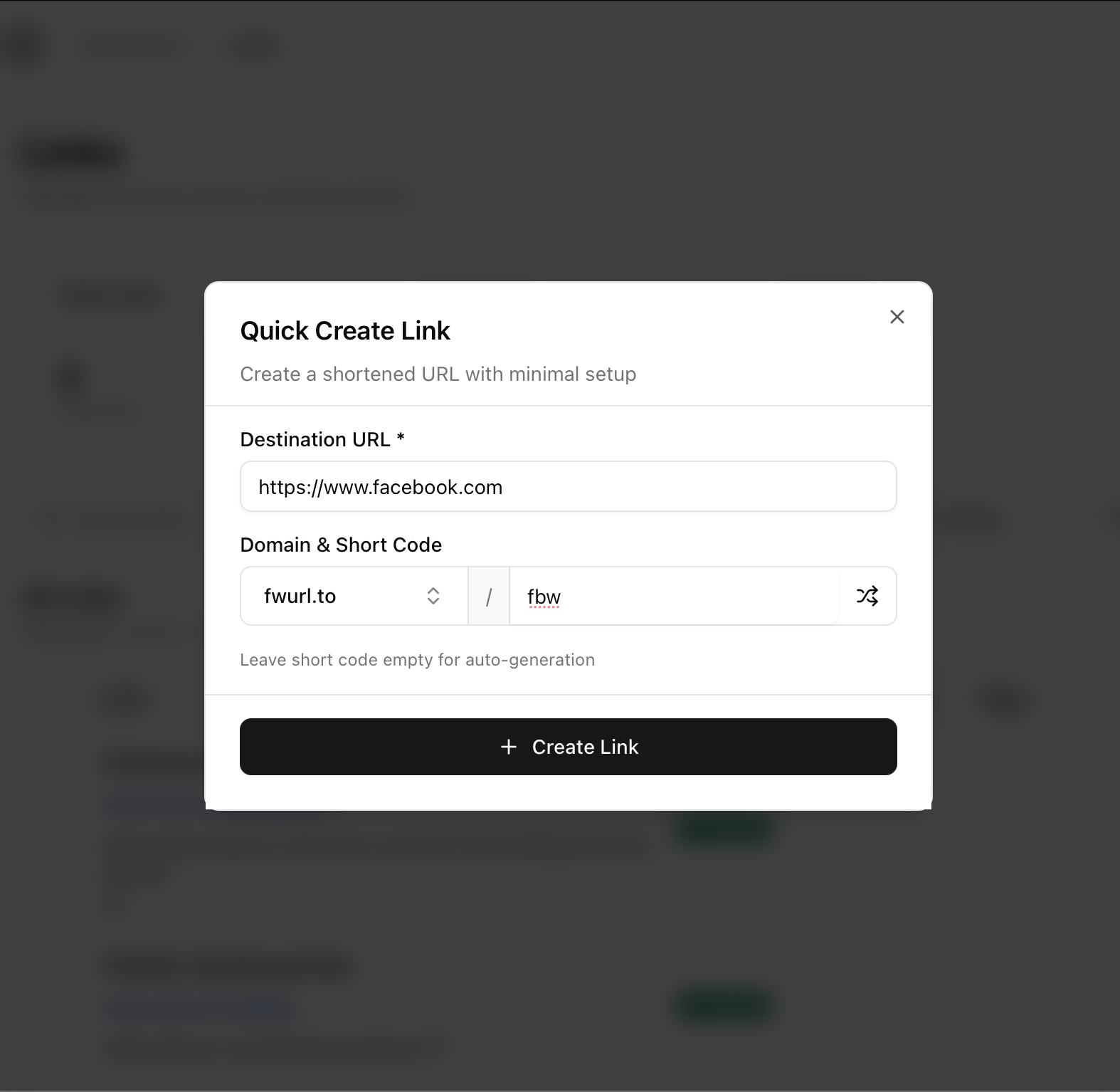Close the Quick Create Link dialog with X
The height and width of the screenshot is (1092, 1120).
pyautogui.click(x=897, y=317)
